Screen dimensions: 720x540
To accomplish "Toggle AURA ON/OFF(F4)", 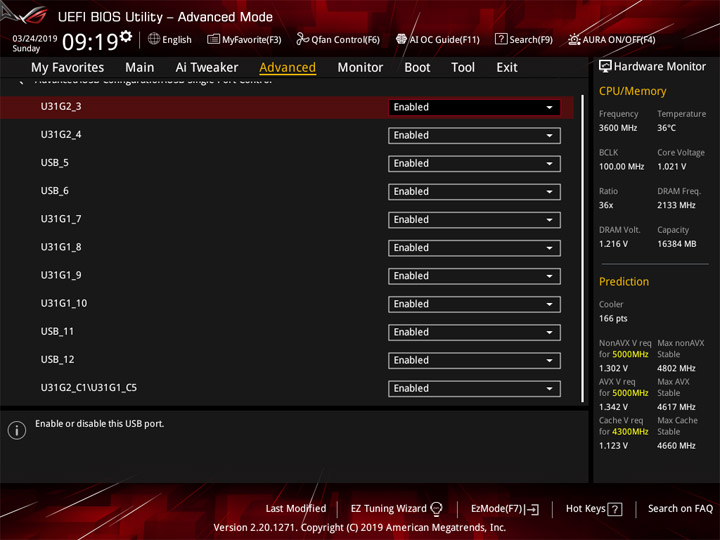I will [x=612, y=39].
